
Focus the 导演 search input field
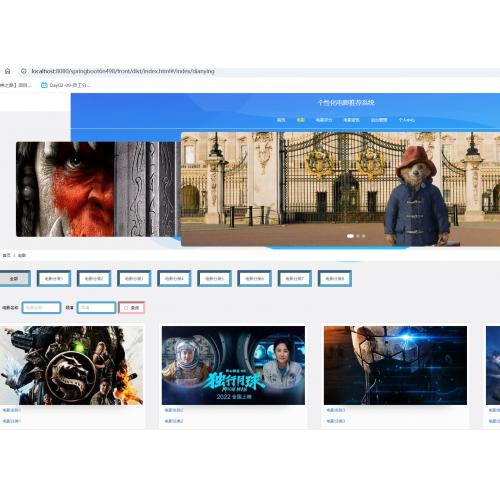click(96, 308)
